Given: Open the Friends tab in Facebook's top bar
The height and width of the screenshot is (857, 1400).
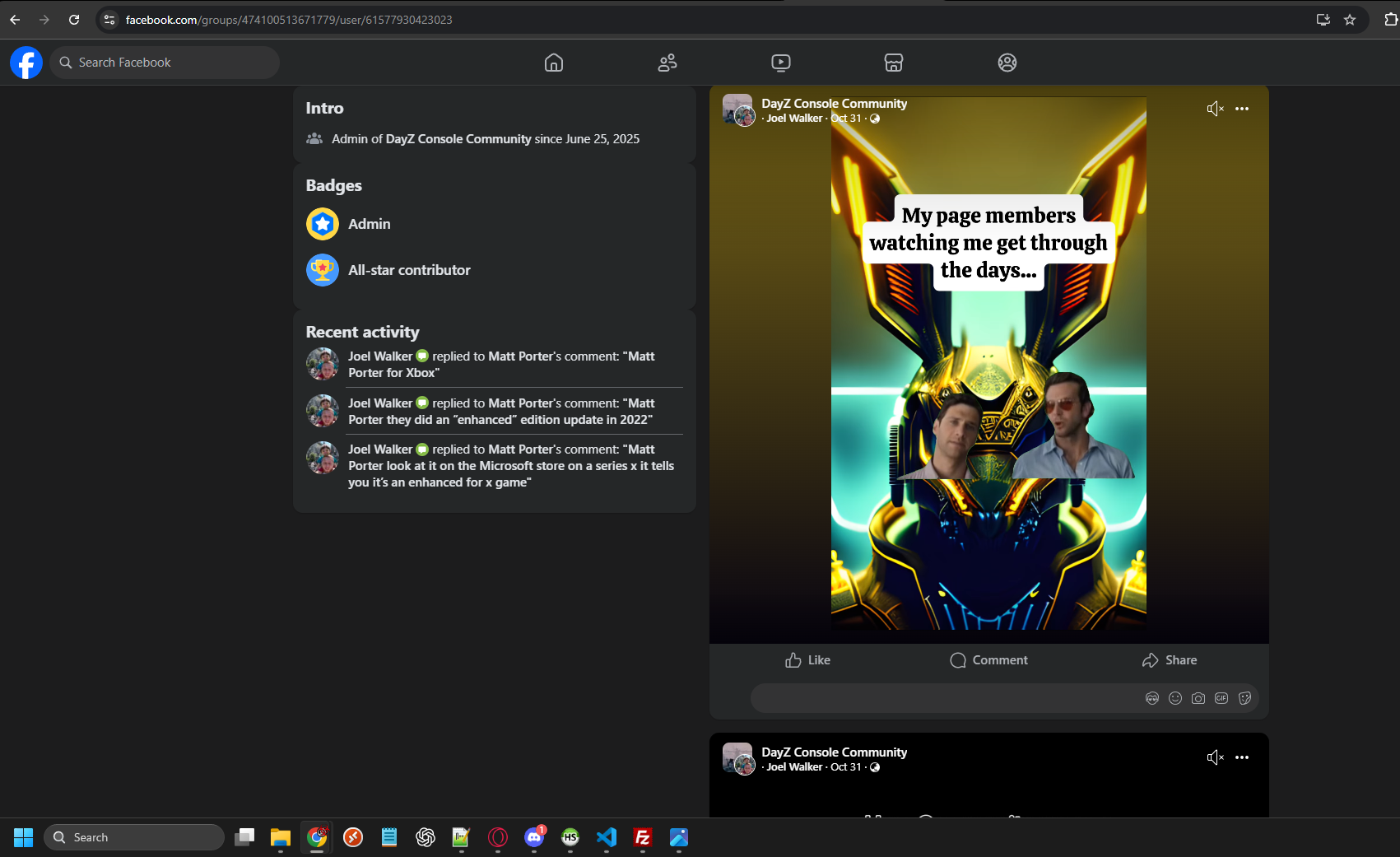Looking at the screenshot, I should tap(667, 63).
